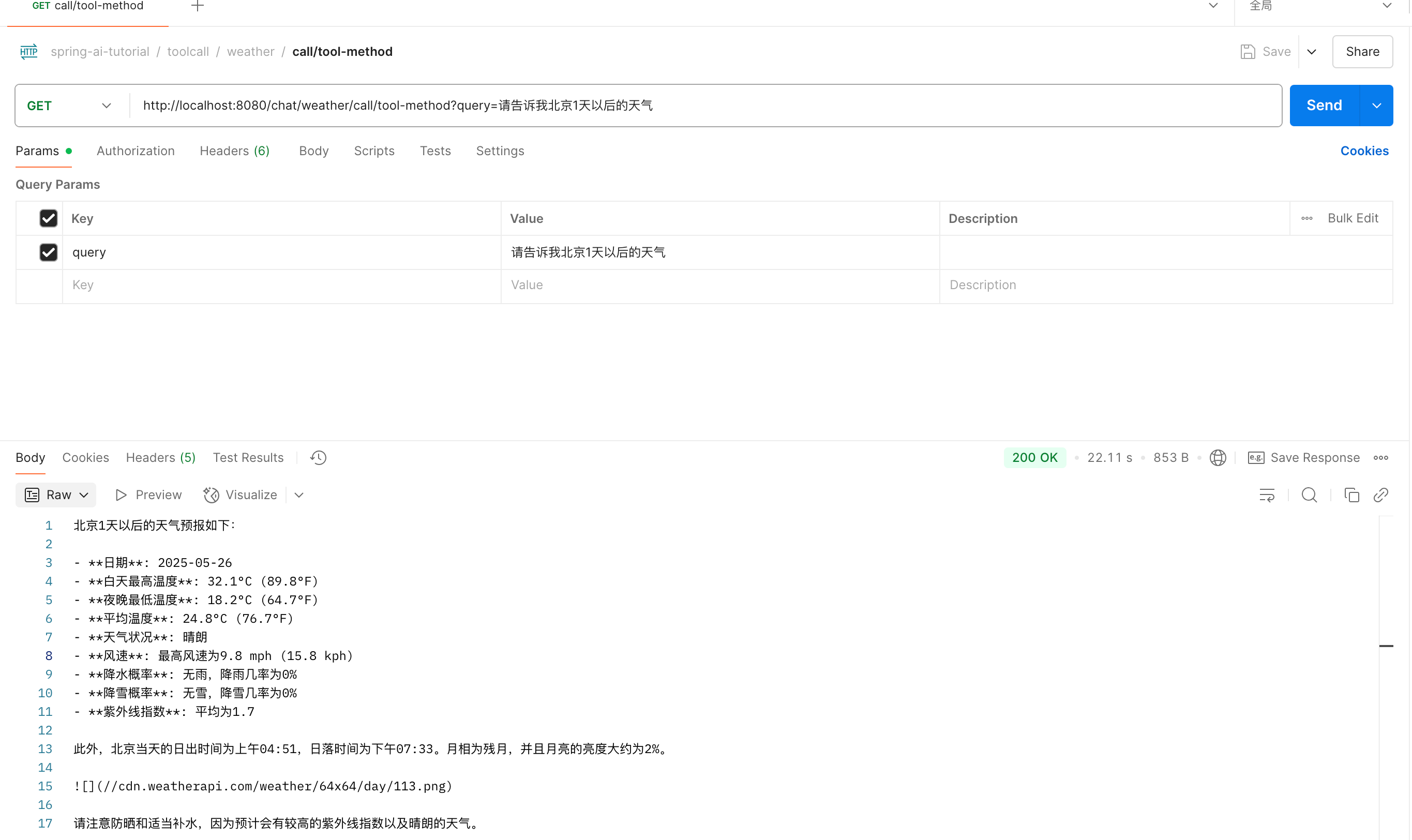This screenshot has height=840, width=1412.
Task: Click the 22.11 s response time
Action: point(1109,457)
